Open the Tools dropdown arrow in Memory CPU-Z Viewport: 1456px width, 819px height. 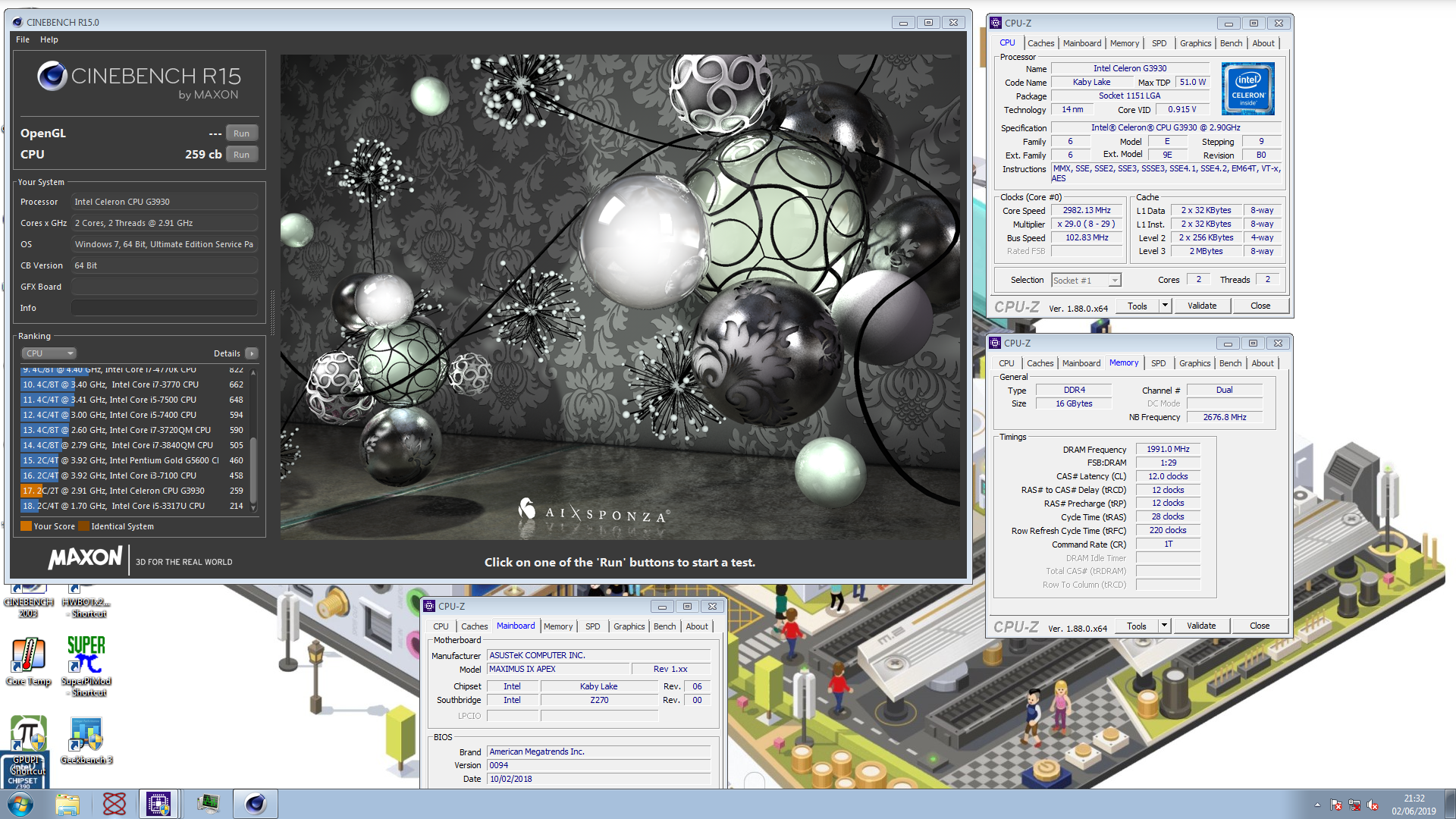pyautogui.click(x=1164, y=626)
